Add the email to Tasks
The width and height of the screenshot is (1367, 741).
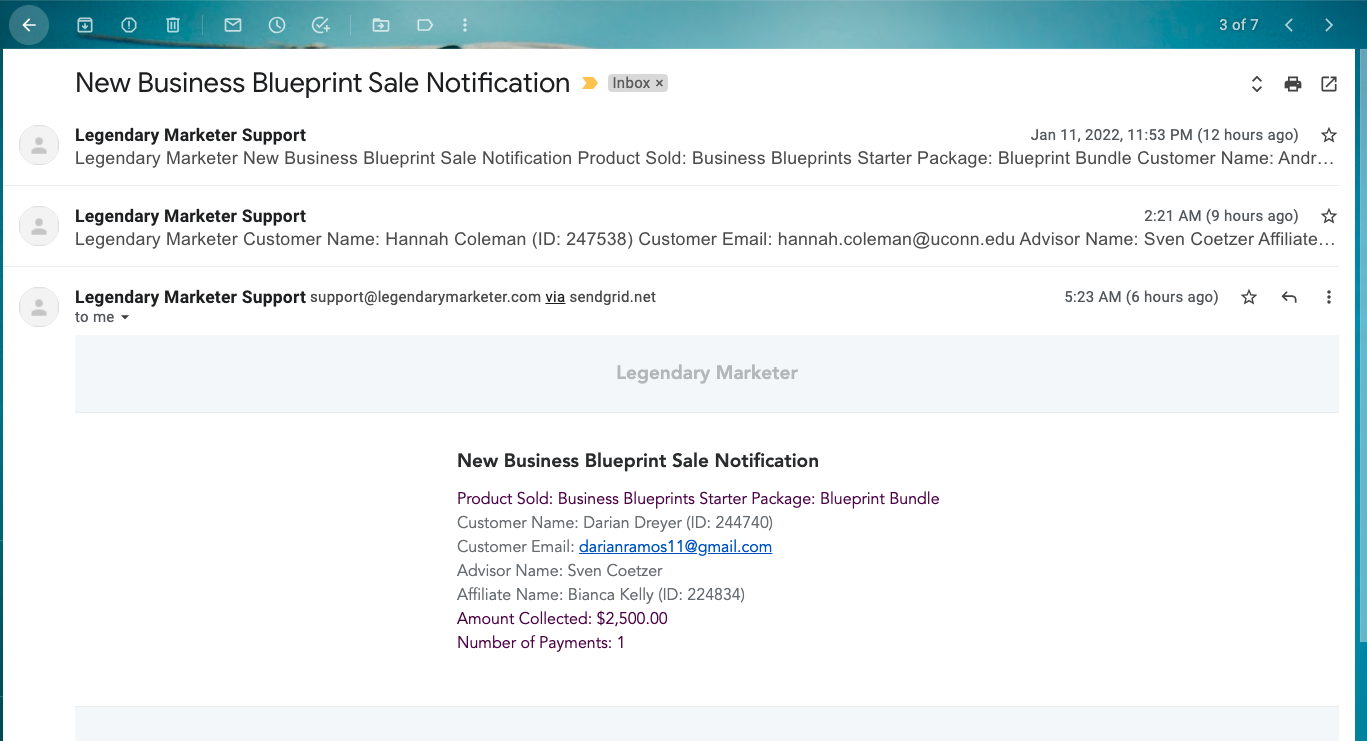[x=321, y=25]
